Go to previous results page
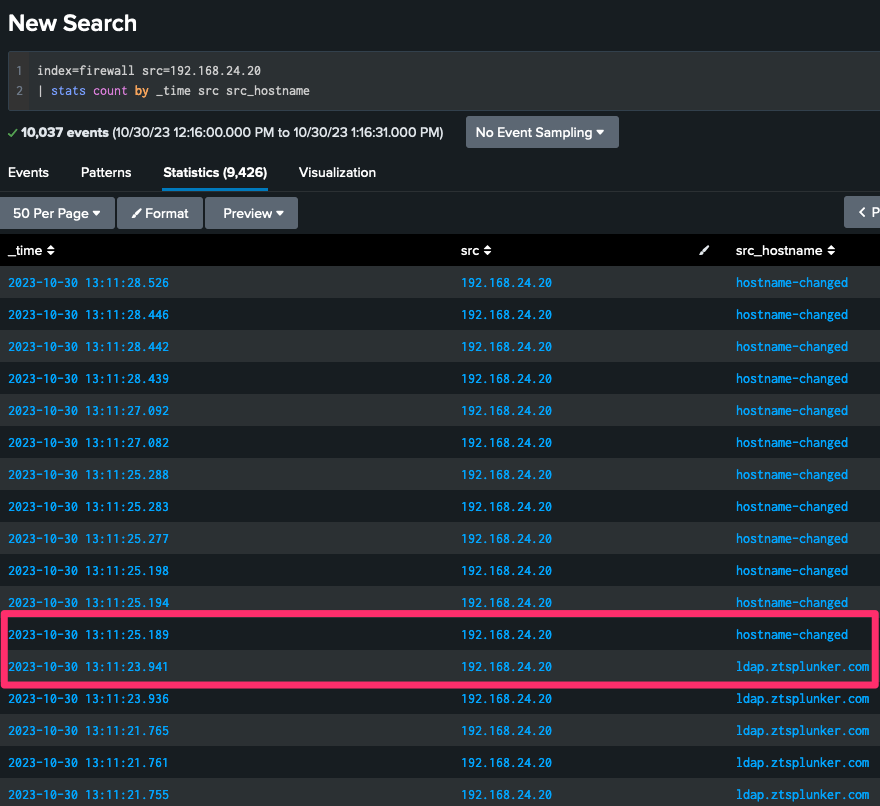 tap(863, 213)
